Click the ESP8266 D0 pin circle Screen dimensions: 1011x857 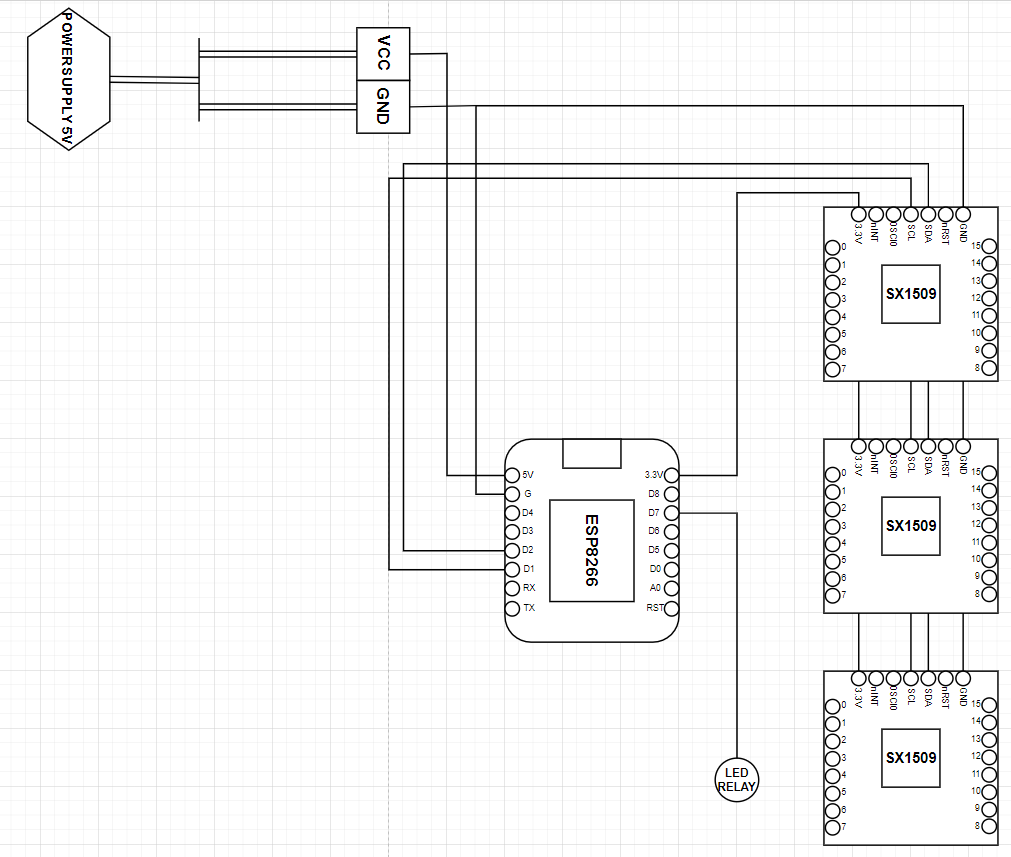coord(671,569)
